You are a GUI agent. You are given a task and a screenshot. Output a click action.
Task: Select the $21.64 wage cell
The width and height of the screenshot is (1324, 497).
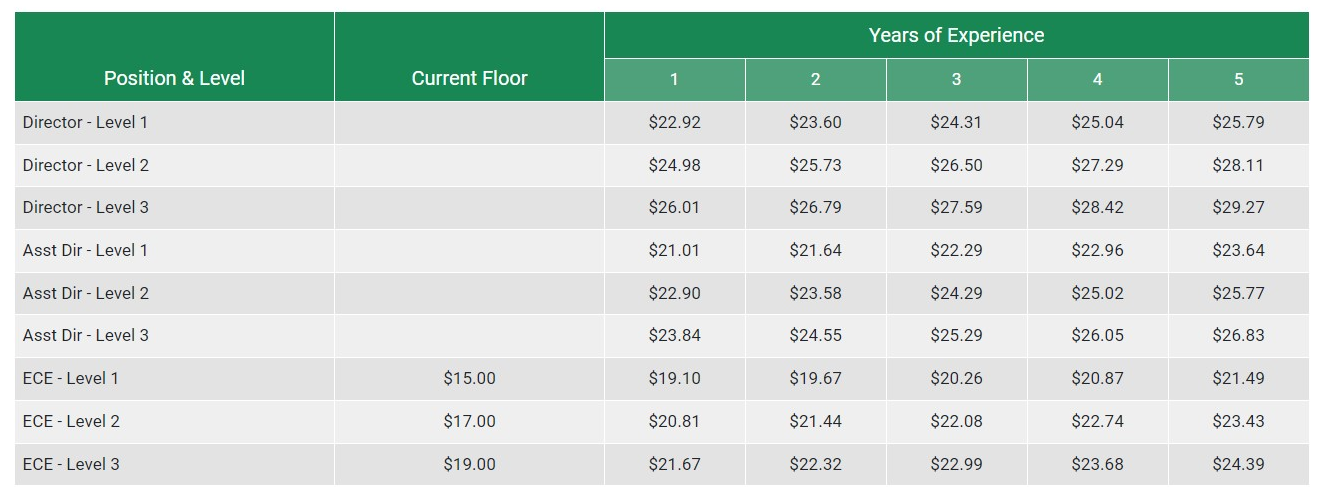coord(815,251)
